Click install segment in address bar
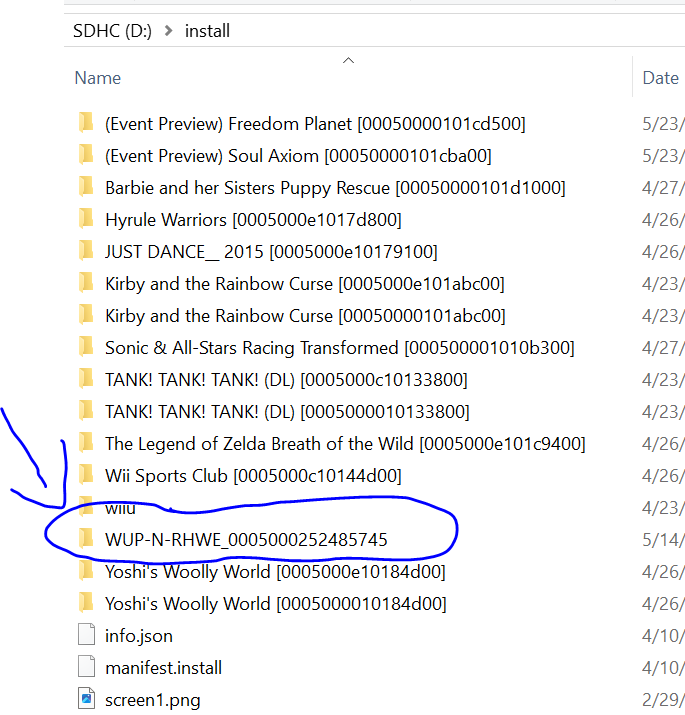Image resolution: width=685 pixels, height=715 pixels. [207, 31]
